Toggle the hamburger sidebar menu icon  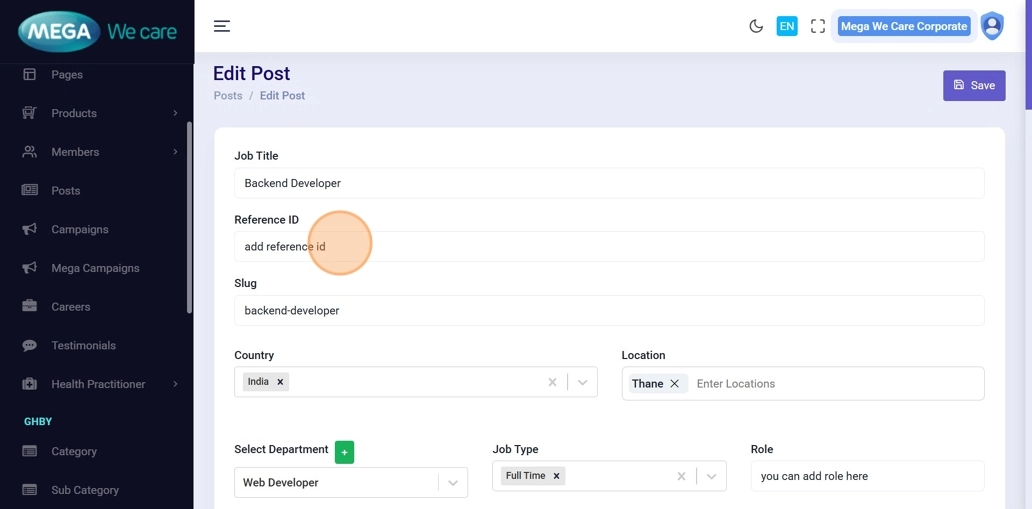pyautogui.click(x=222, y=26)
